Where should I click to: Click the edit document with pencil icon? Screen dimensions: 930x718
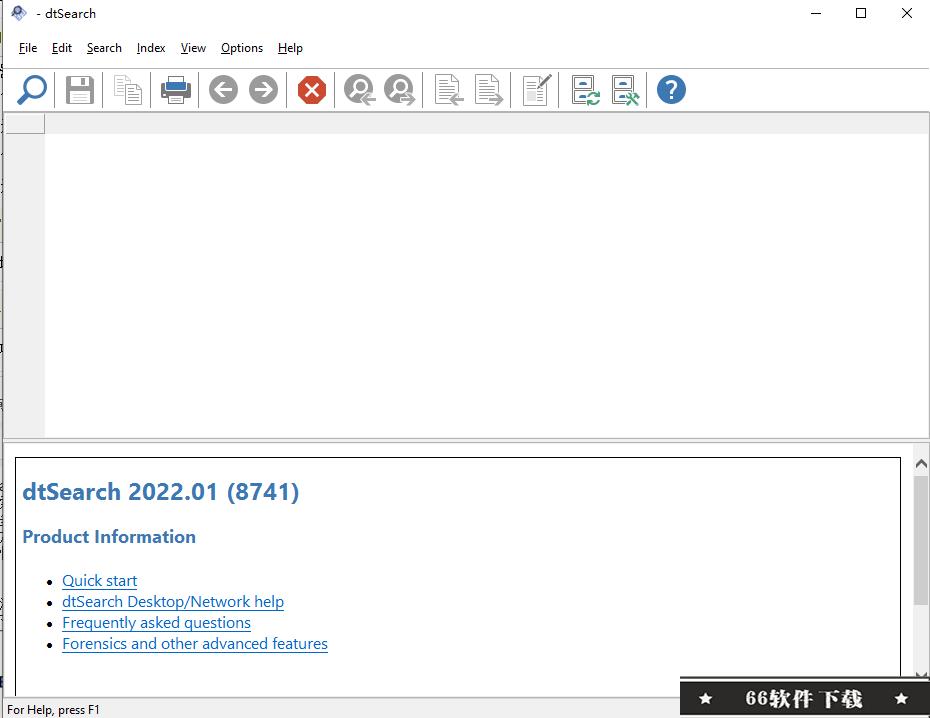537,90
